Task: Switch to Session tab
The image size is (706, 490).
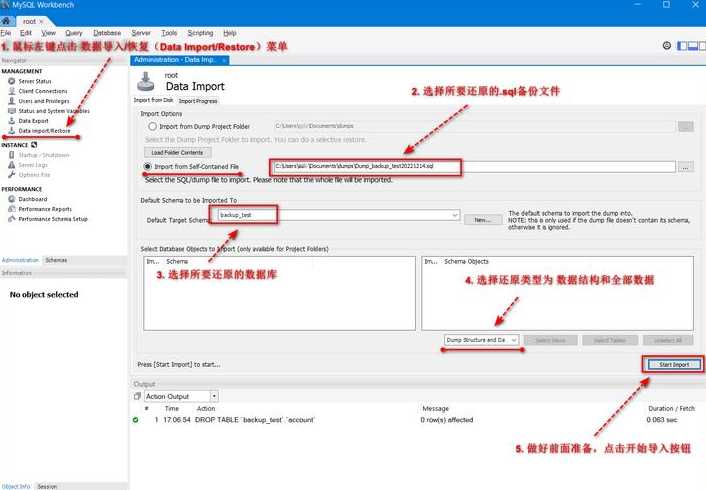Action: (47, 486)
